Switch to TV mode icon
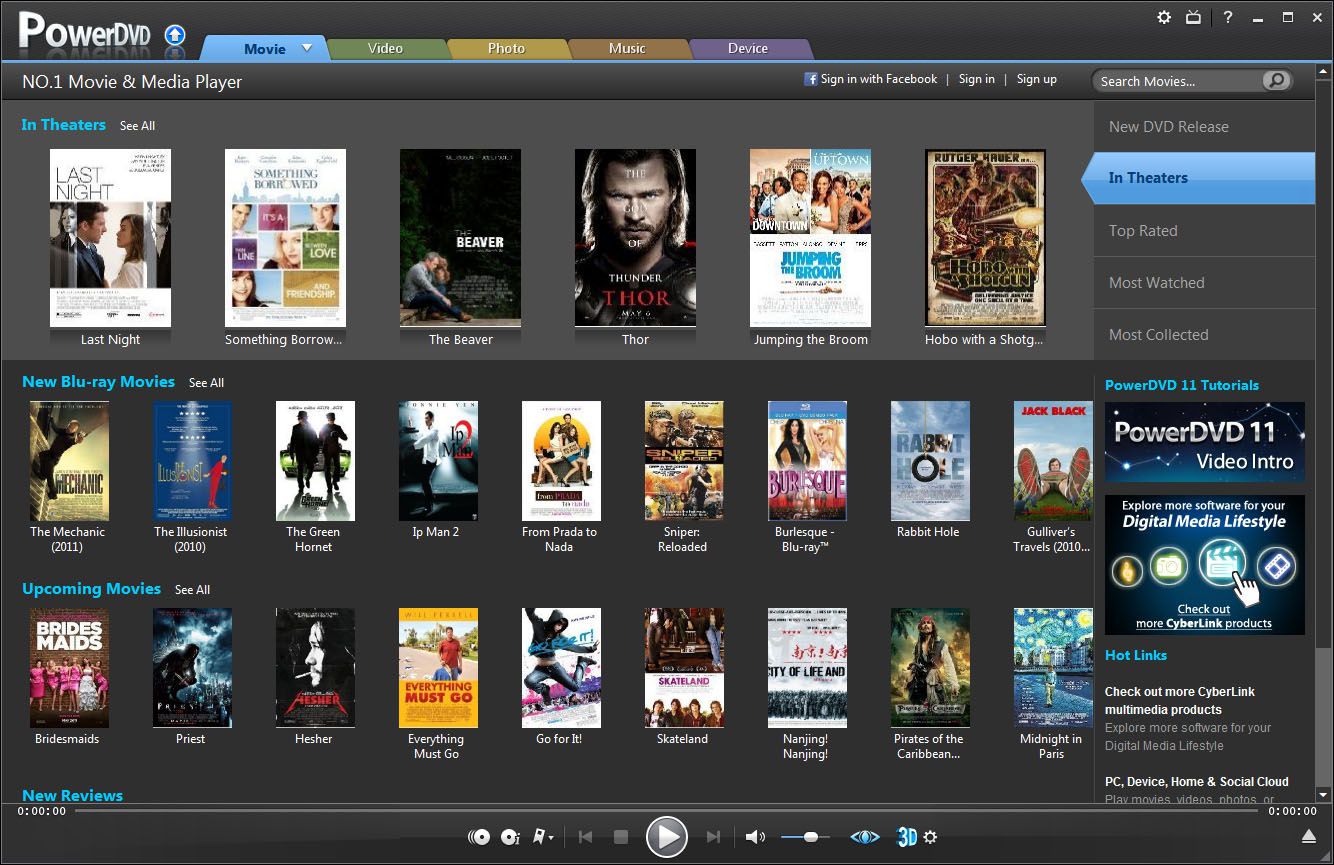 pyautogui.click(x=1193, y=17)
